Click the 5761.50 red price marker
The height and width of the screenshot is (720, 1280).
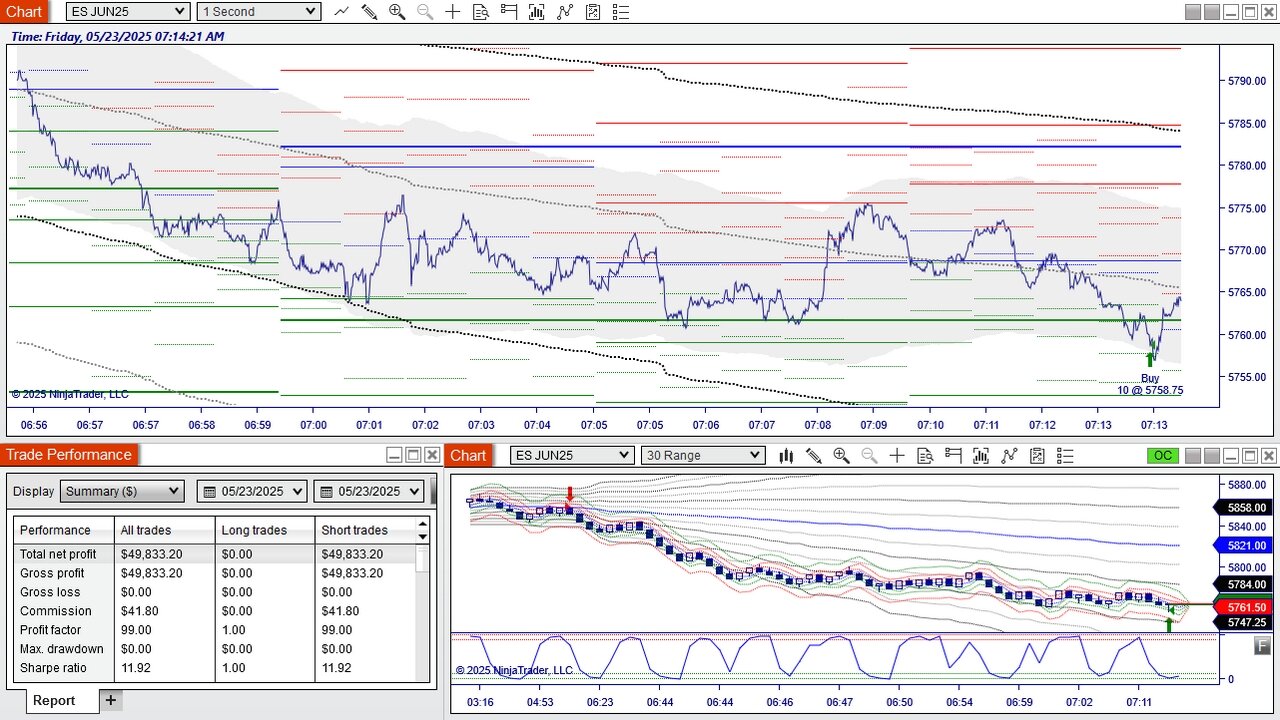click(1245, 607)
